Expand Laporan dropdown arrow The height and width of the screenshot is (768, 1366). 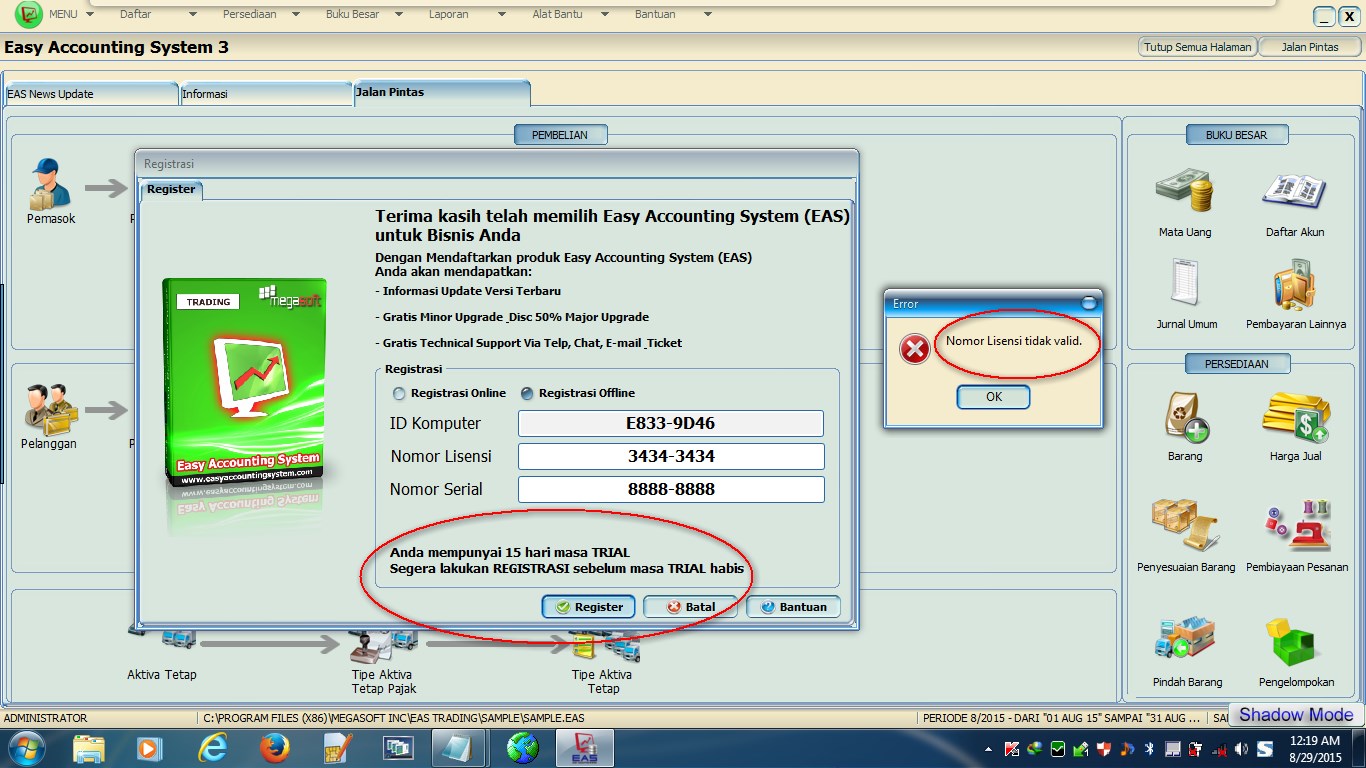tap(502, 15)
